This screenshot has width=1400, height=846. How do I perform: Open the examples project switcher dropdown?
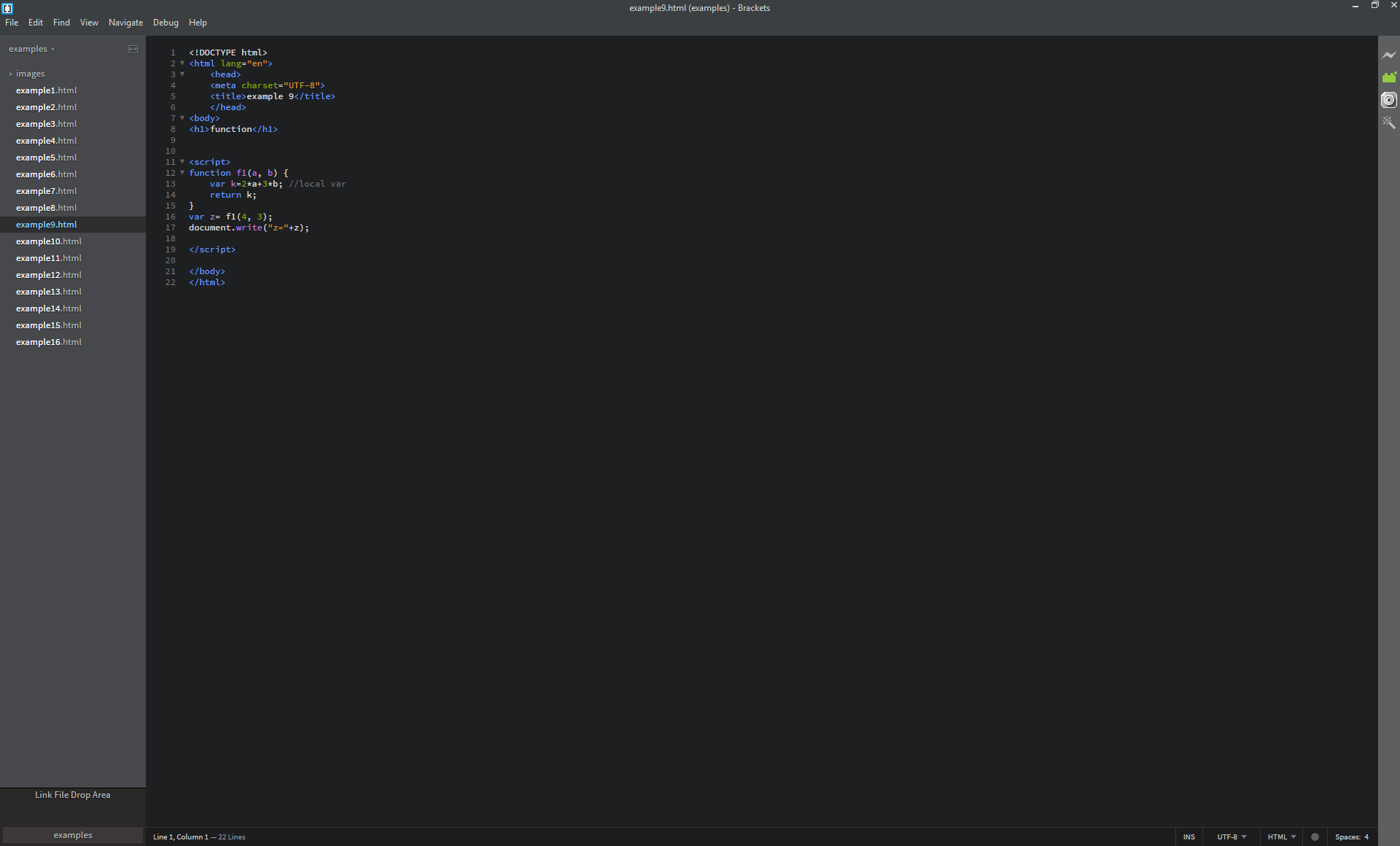(x=32, y=49)
